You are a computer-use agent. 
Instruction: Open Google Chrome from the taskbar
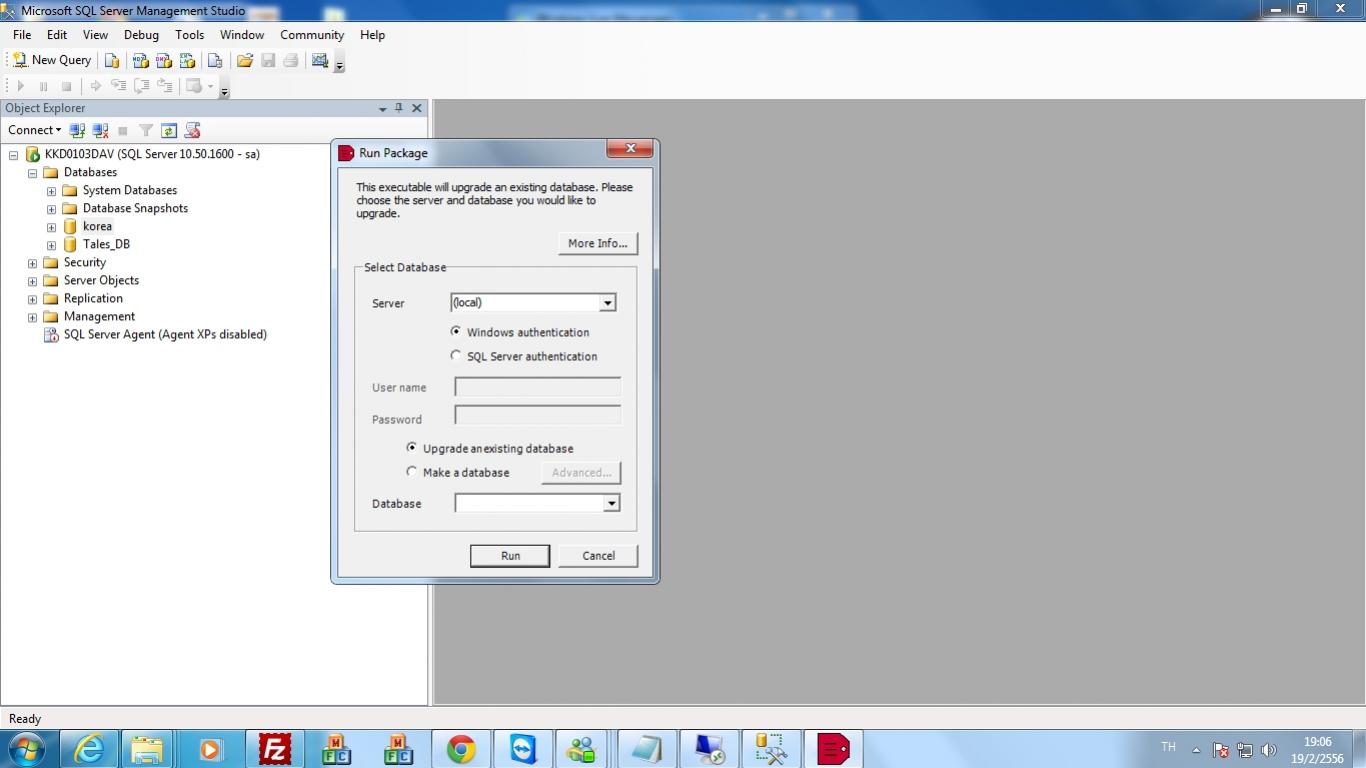point(460,749)
